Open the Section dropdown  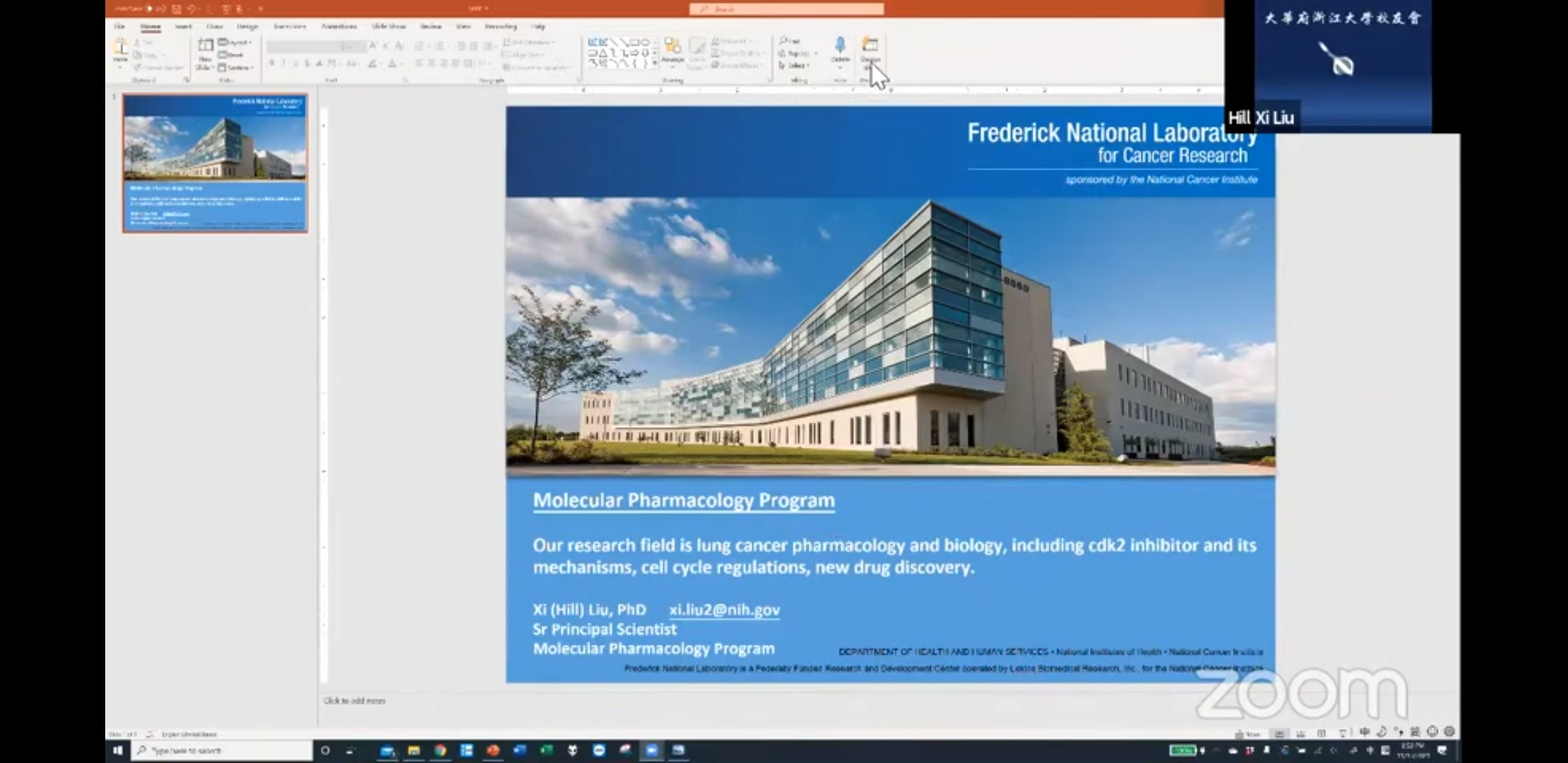236,67
